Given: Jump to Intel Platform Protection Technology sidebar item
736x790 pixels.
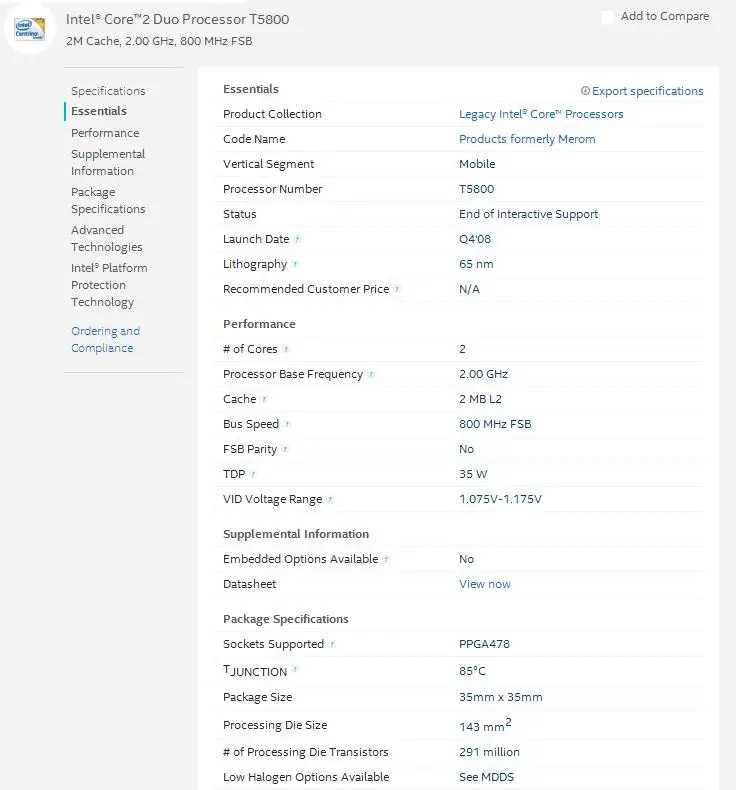Looking at the screenshot, I should point(109,285).
